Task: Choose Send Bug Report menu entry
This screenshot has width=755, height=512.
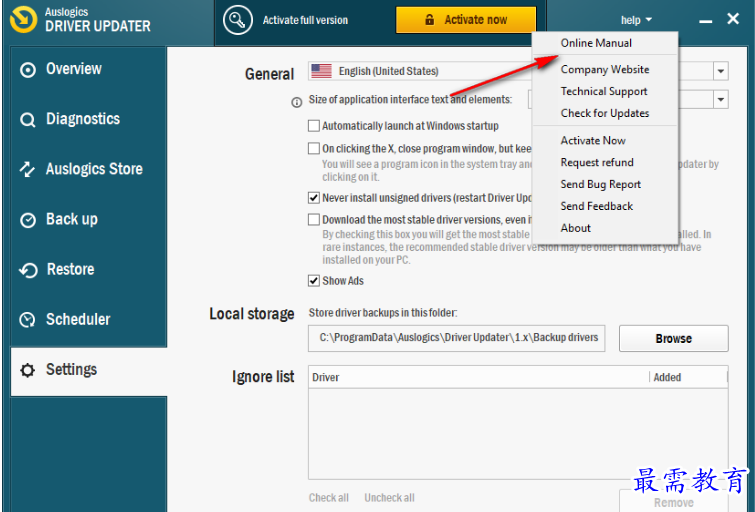Action: coord(605,184)
